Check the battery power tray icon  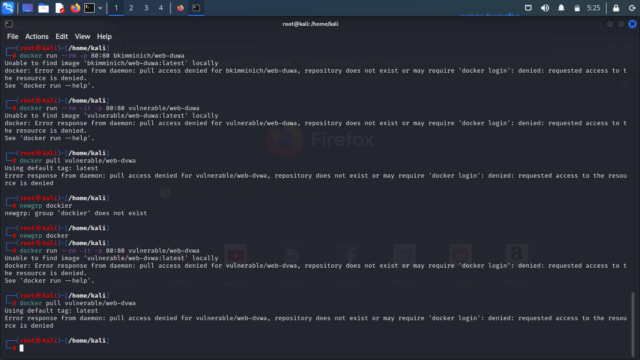(577, 8)
